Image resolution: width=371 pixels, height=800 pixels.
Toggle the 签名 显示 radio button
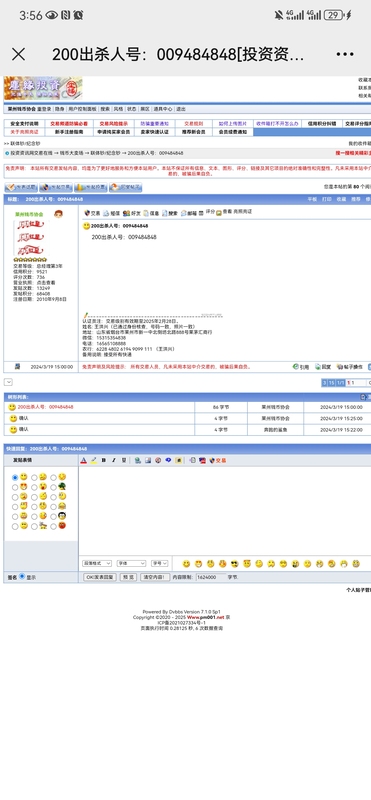pos(22,576)
